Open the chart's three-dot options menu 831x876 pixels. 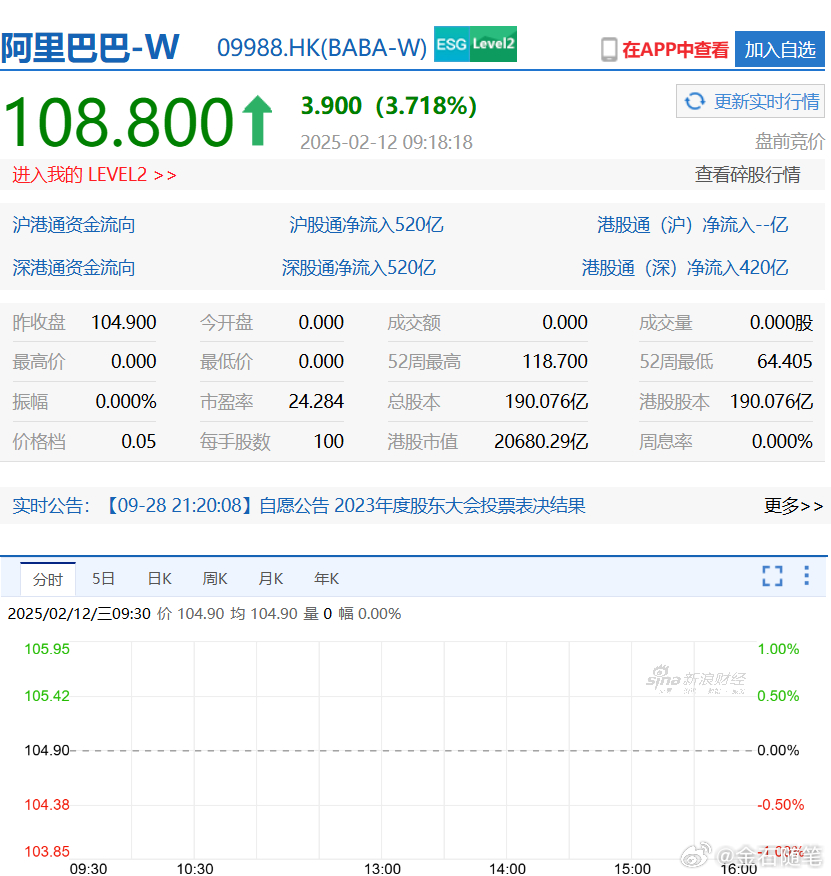pyautogui.click(x=806, y=575)
